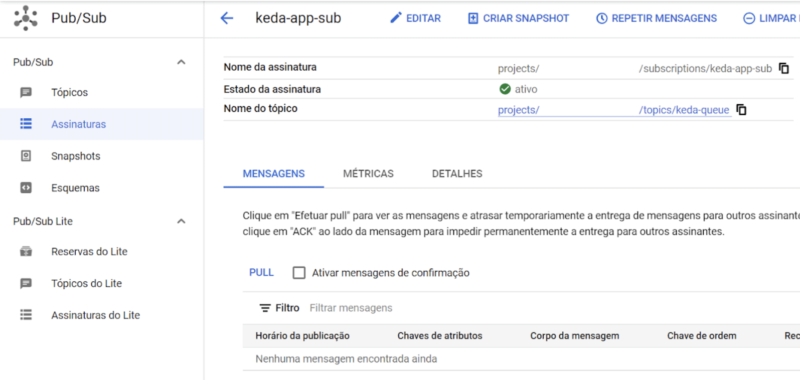Viewport: 800px width, 380px height.
Task: Click the snapshot icon beside CRIAR SNAPSHOT
Action: tap(473, 18)
